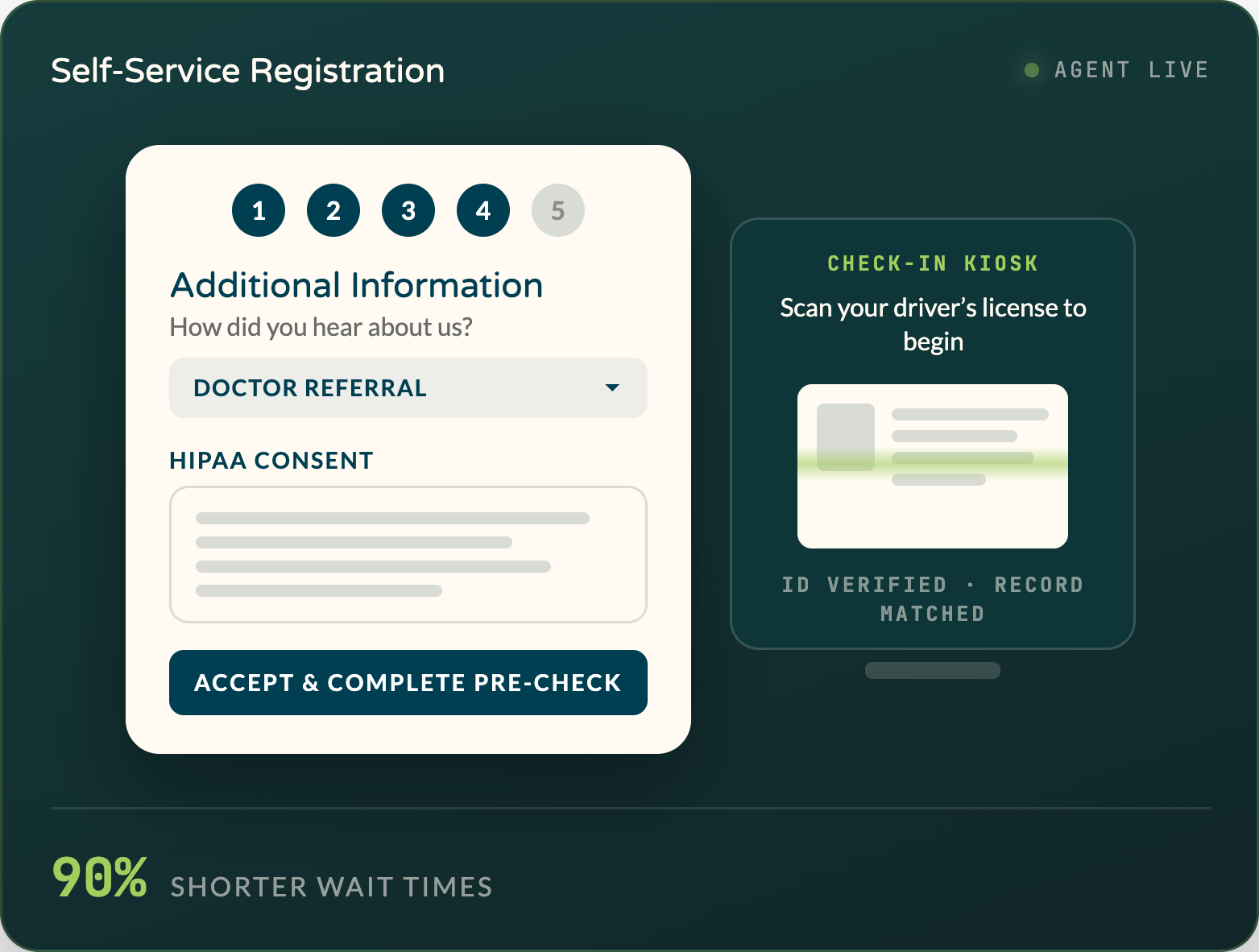Go to step 1 circle
This screenshot has width=1259, height=952.
click(x=259, y=210)
